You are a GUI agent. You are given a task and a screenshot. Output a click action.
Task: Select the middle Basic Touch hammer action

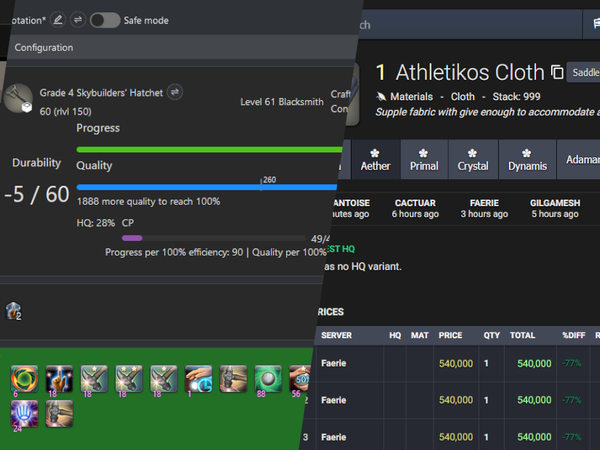pos(129,379)
